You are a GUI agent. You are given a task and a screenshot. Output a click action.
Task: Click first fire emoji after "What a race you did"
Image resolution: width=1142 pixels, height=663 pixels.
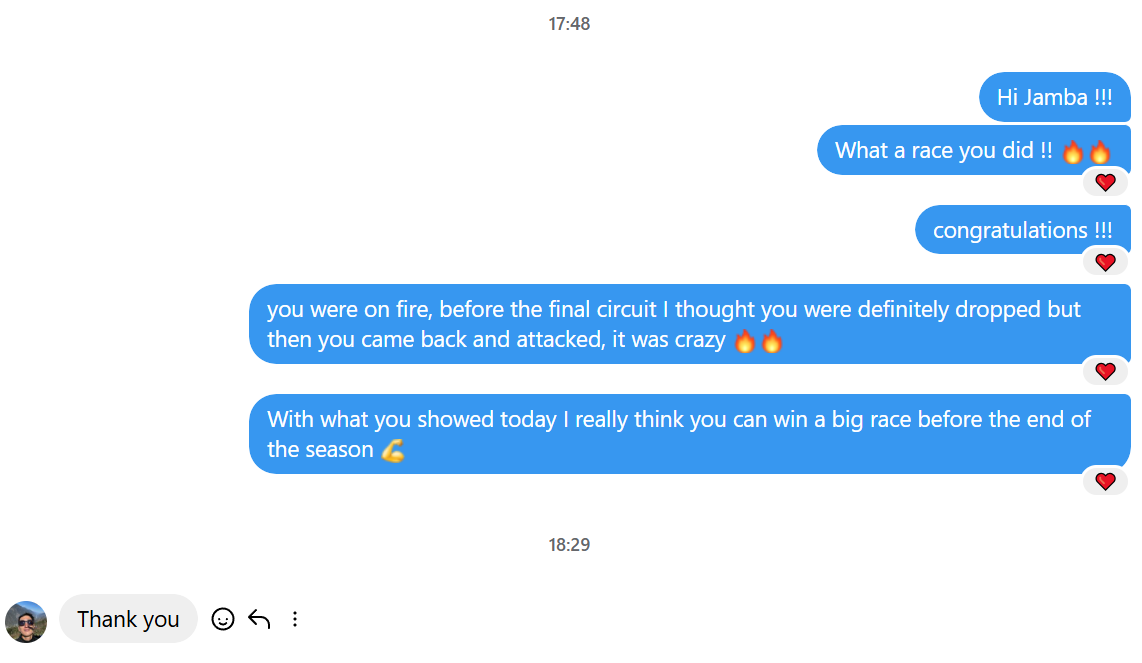pos(1073,152)
